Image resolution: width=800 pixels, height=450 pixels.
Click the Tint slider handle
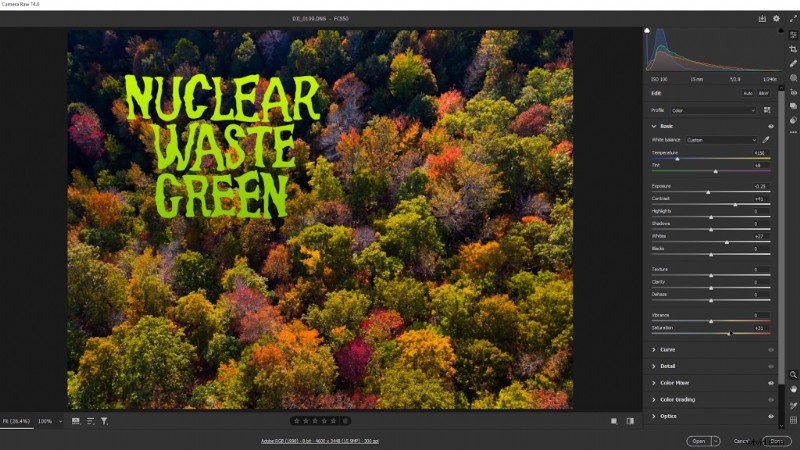point(715,171)
